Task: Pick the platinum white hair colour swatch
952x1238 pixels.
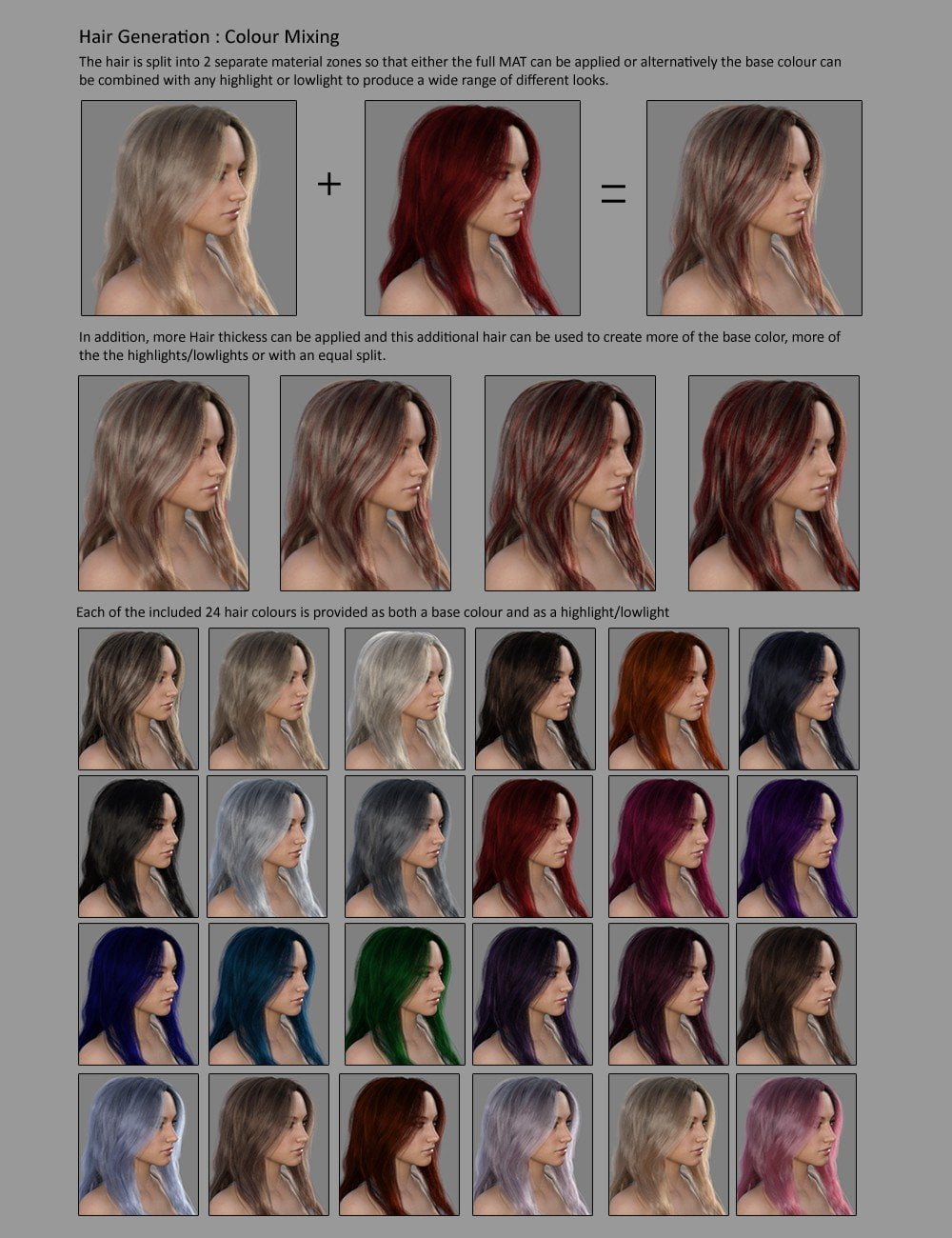Action: pyautogui.click(x=402, y=698)
